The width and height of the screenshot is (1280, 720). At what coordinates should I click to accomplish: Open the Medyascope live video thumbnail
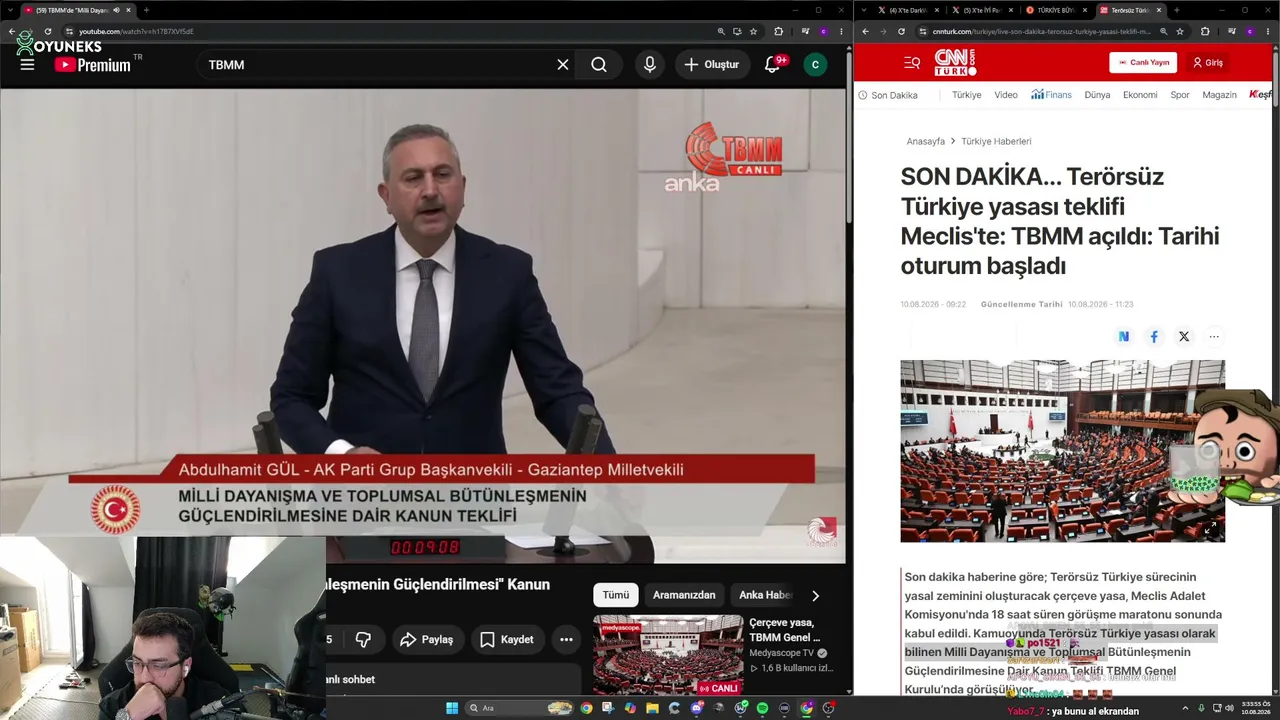[x=668, y=655]
